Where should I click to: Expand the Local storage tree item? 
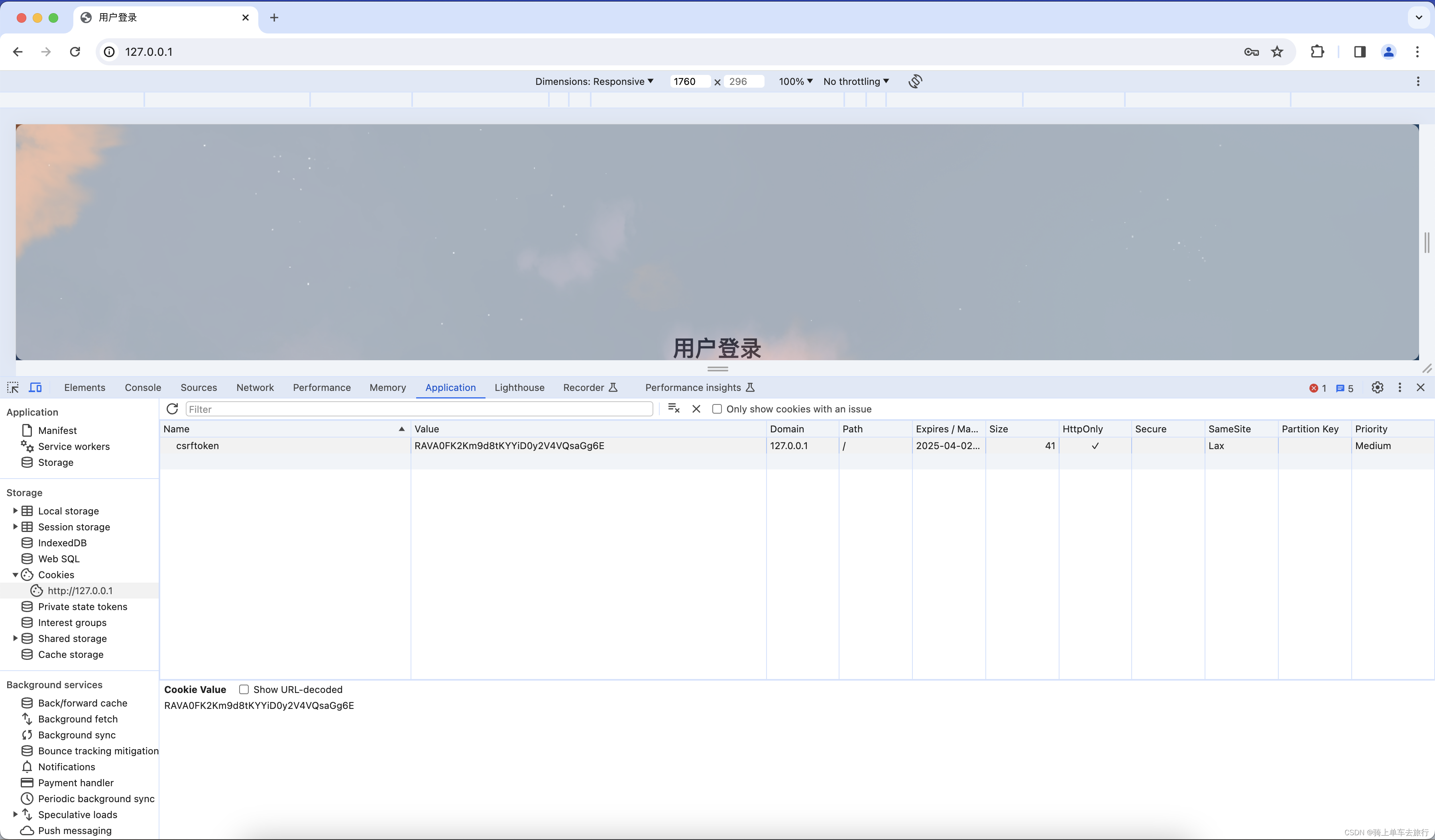[x=16, y=510]
